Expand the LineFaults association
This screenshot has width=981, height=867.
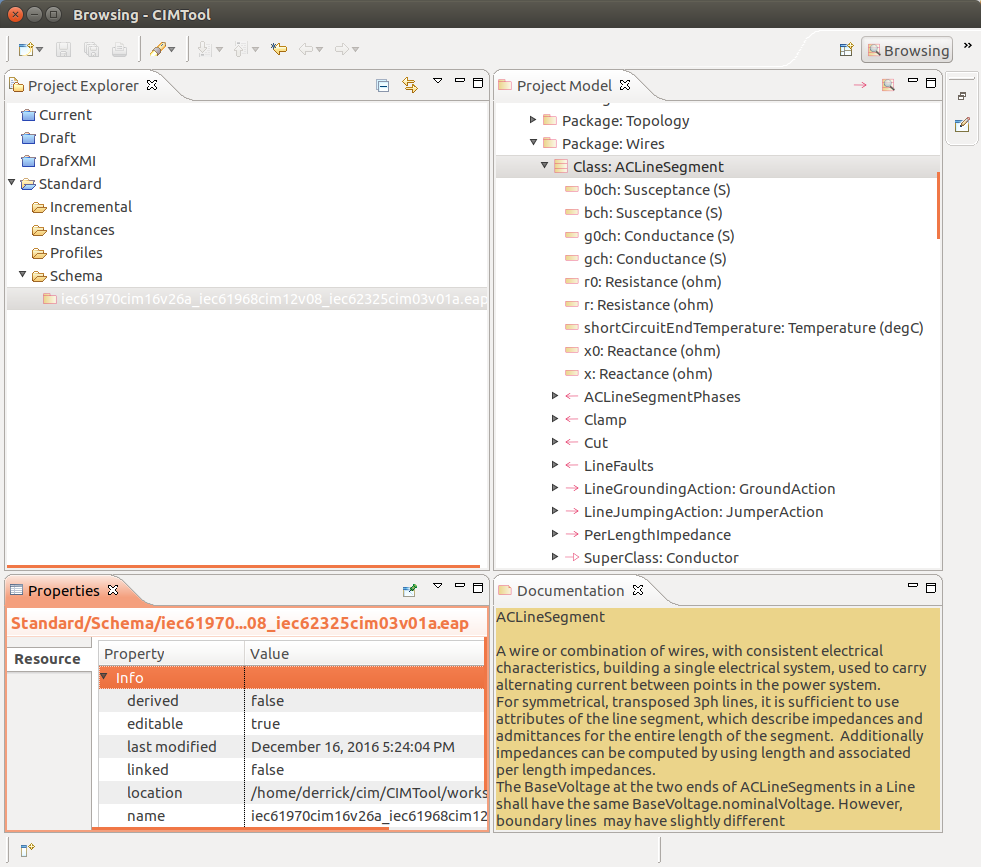point(554,465)
